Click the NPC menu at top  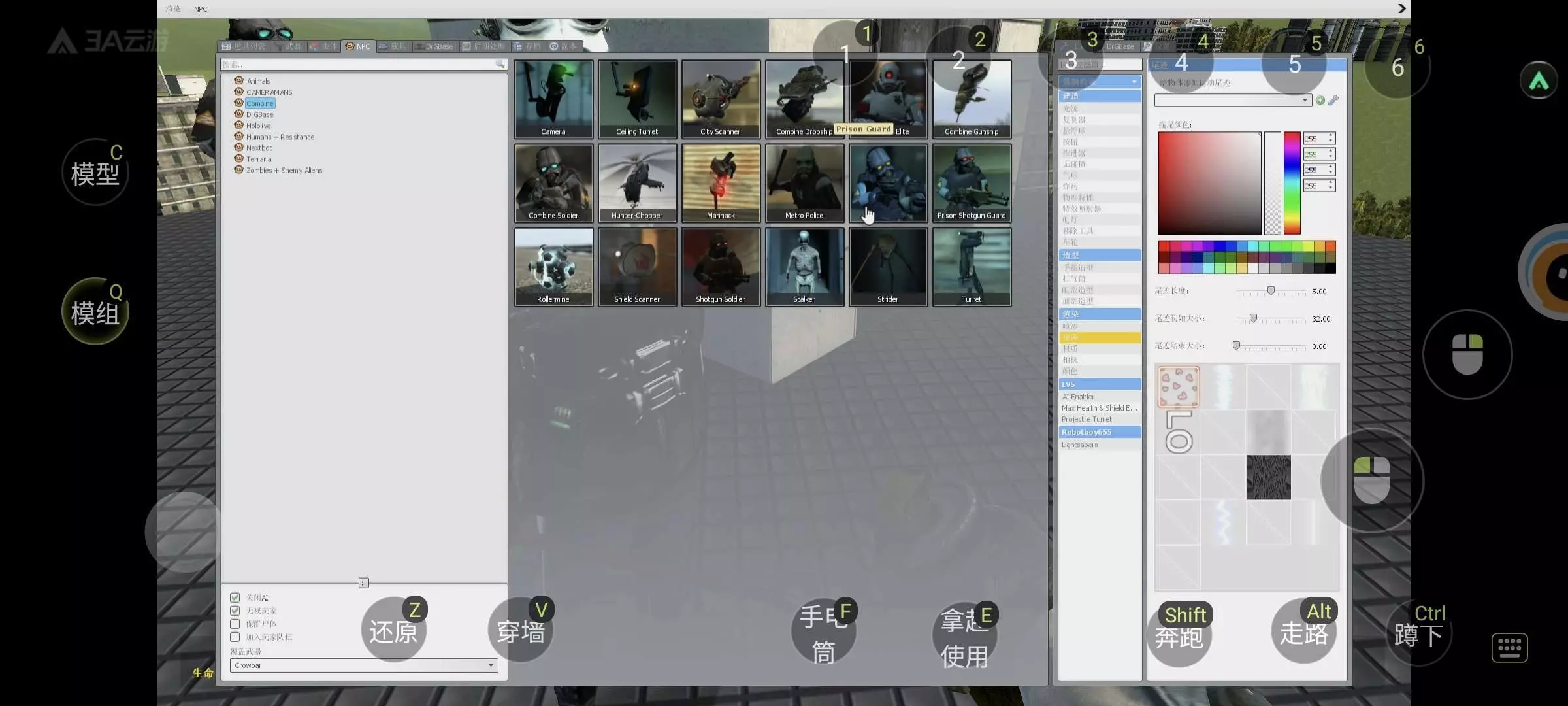(201, 9)
